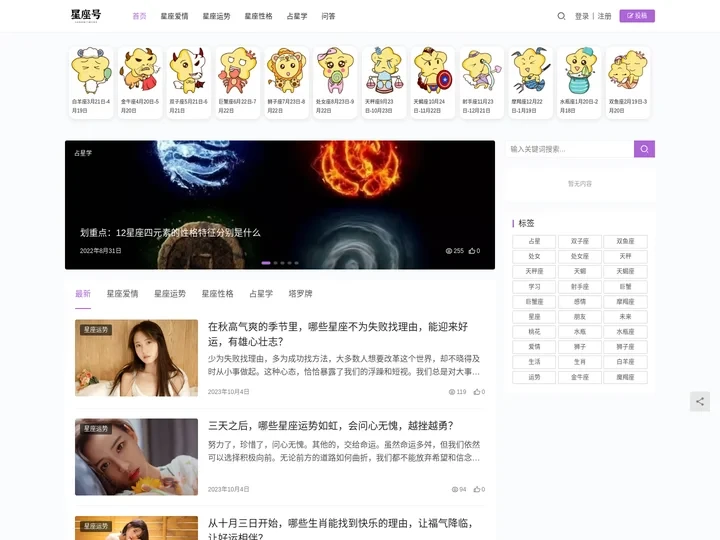This screenshot has width=720, height=540.
Task: Open carousel headline 划重点：12星座四元素
Action: coord(170,233)
